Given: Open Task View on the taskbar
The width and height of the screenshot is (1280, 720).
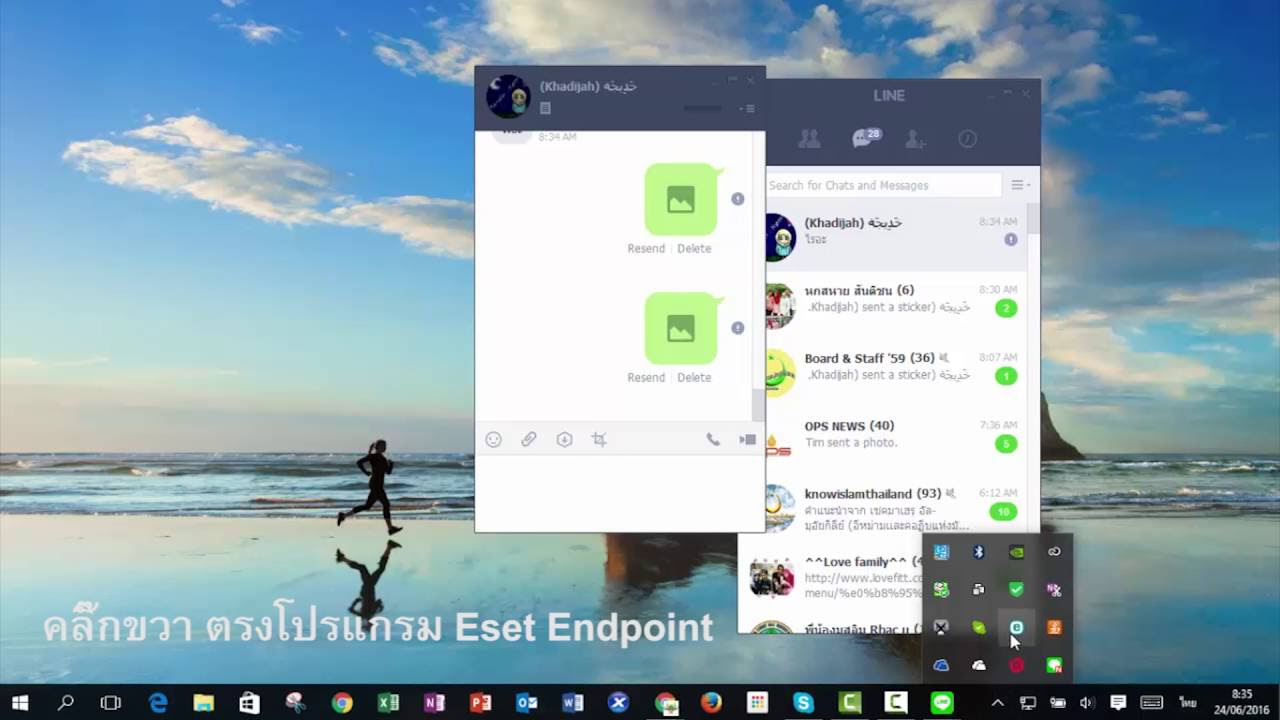Looking at the screenshot, I should coord(111,703).
